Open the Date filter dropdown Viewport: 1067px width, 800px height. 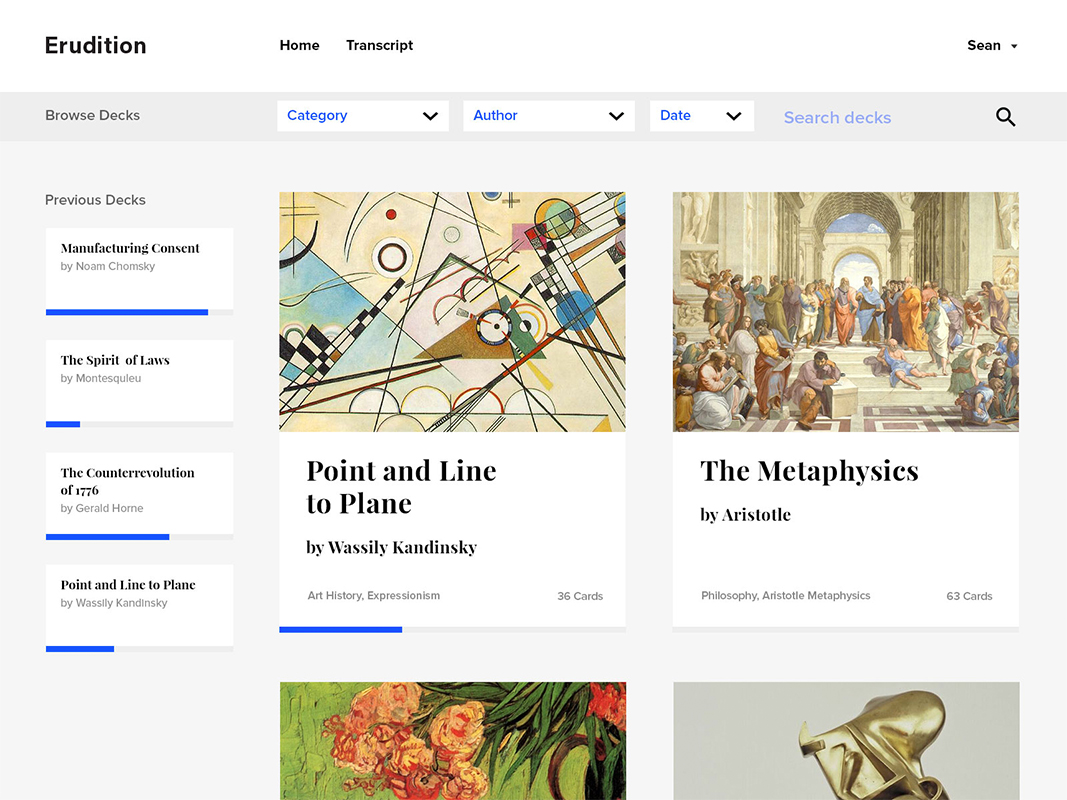click(702, 116)
